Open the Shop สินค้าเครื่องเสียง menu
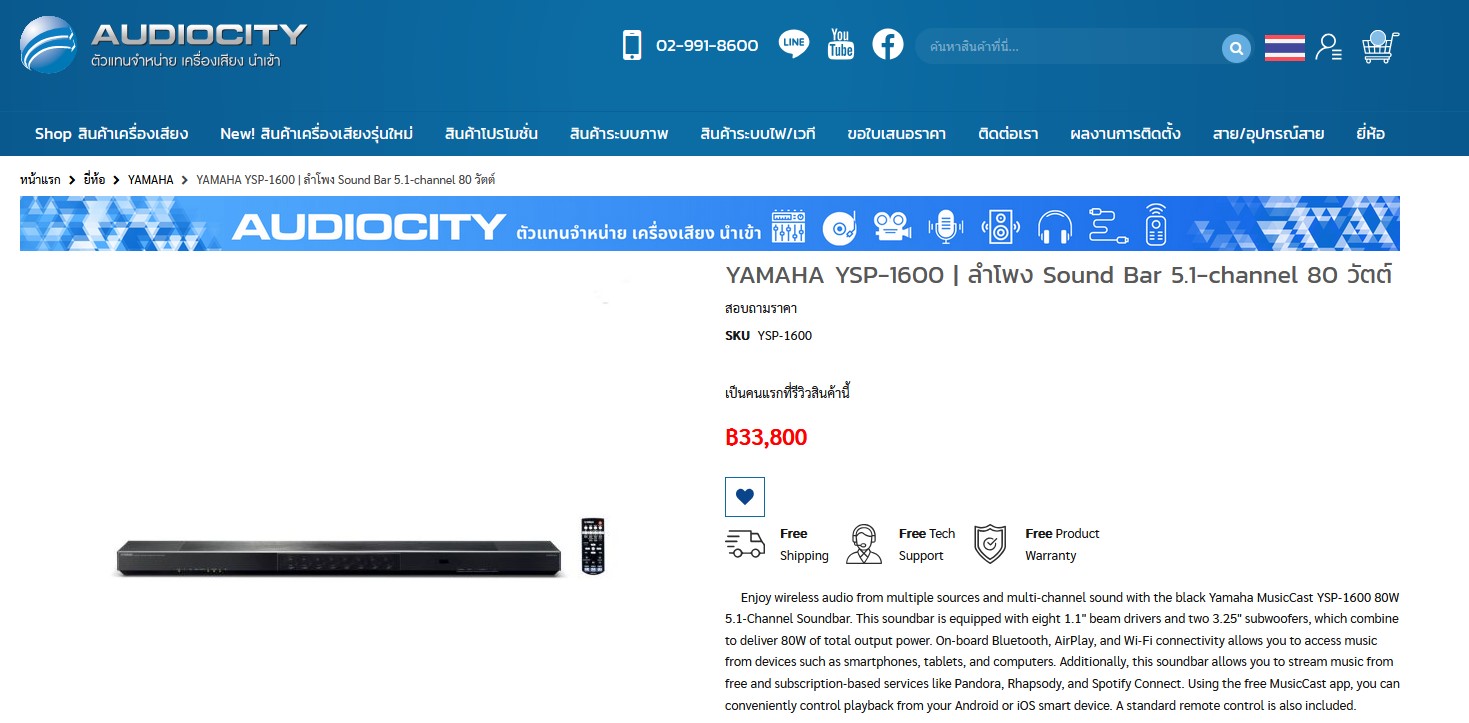This screenshot has height=723, width=1469. [111, 133]
